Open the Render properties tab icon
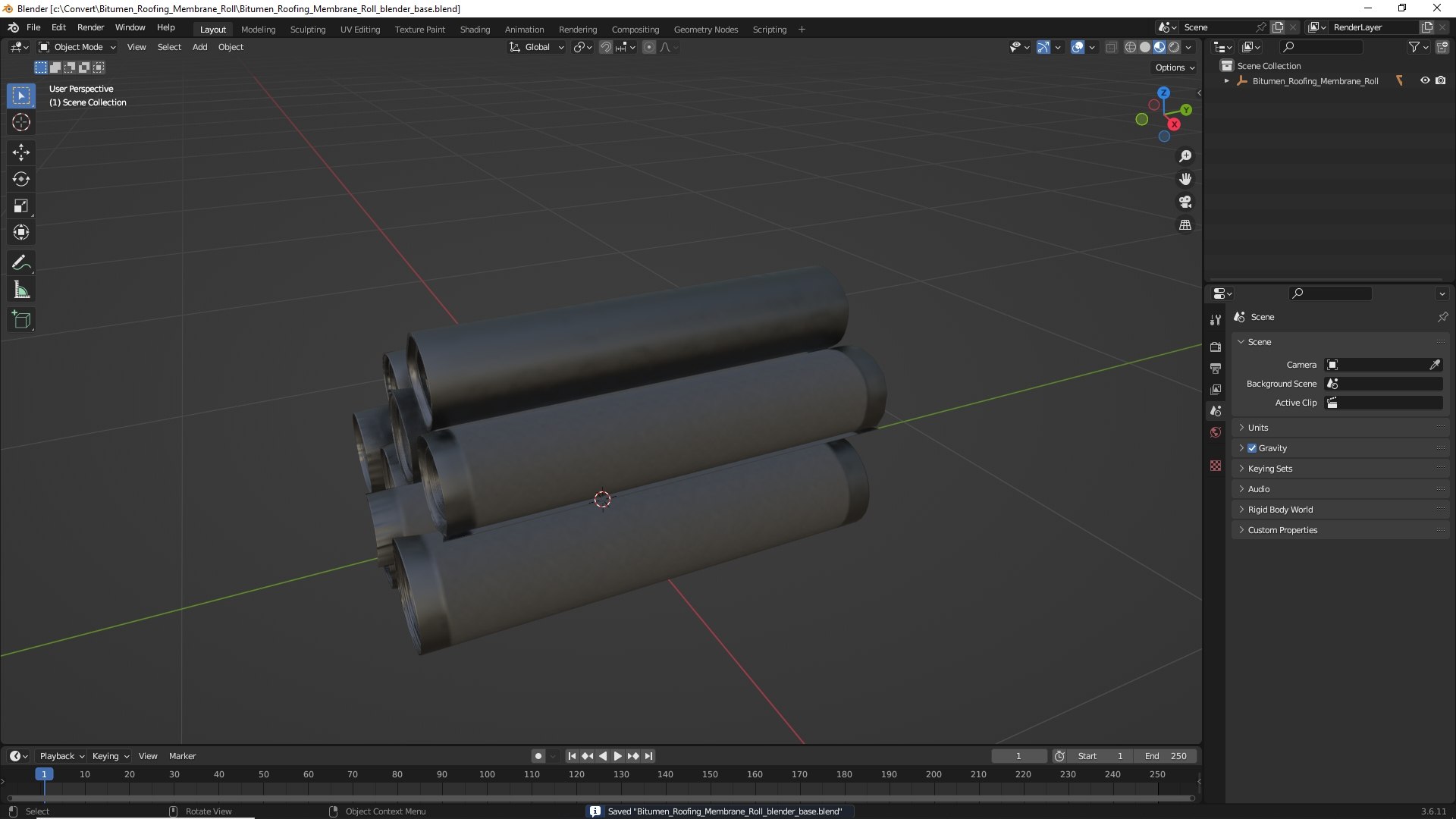The height and width of the screenshot is (819, 1456). (1216, 347)
